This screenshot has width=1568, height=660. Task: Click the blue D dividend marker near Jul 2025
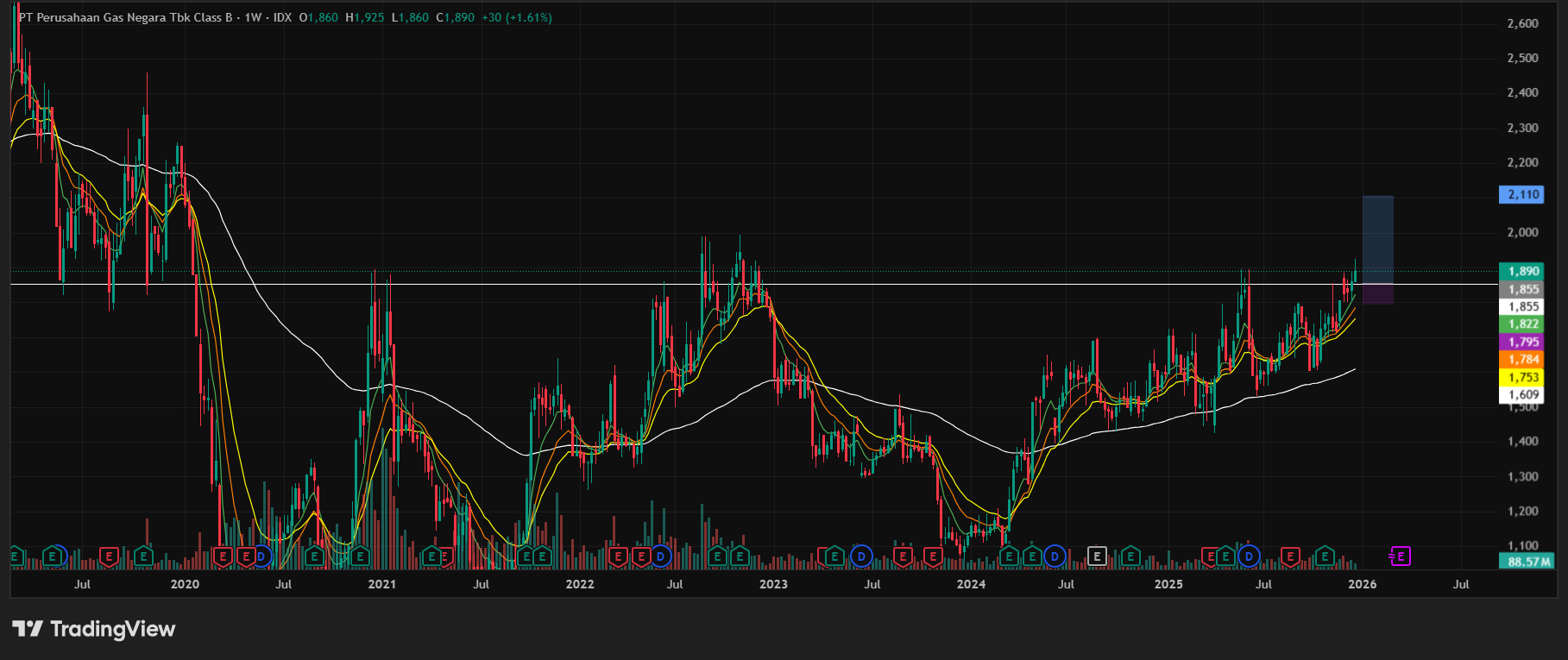(1249, 556)
